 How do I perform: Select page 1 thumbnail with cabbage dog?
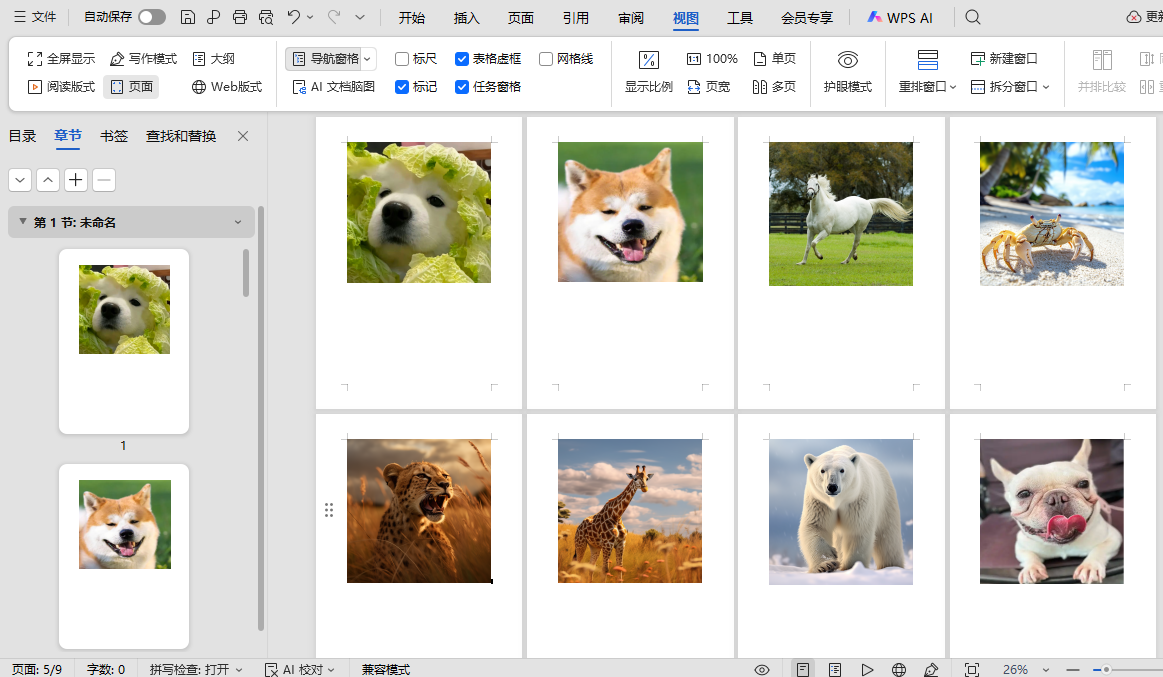[x=124, y=341]
